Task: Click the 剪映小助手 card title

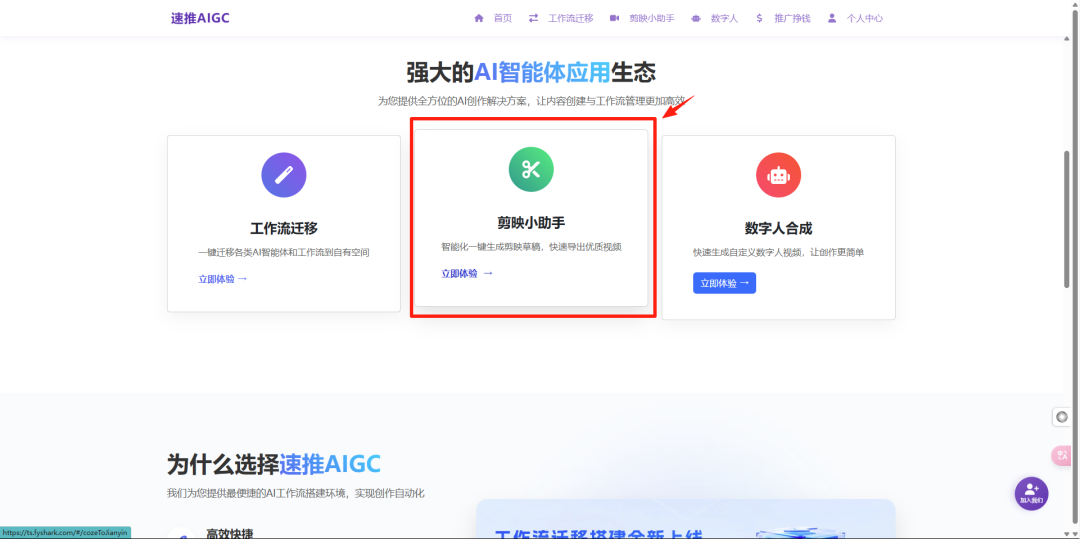Action: click(531, 223)
